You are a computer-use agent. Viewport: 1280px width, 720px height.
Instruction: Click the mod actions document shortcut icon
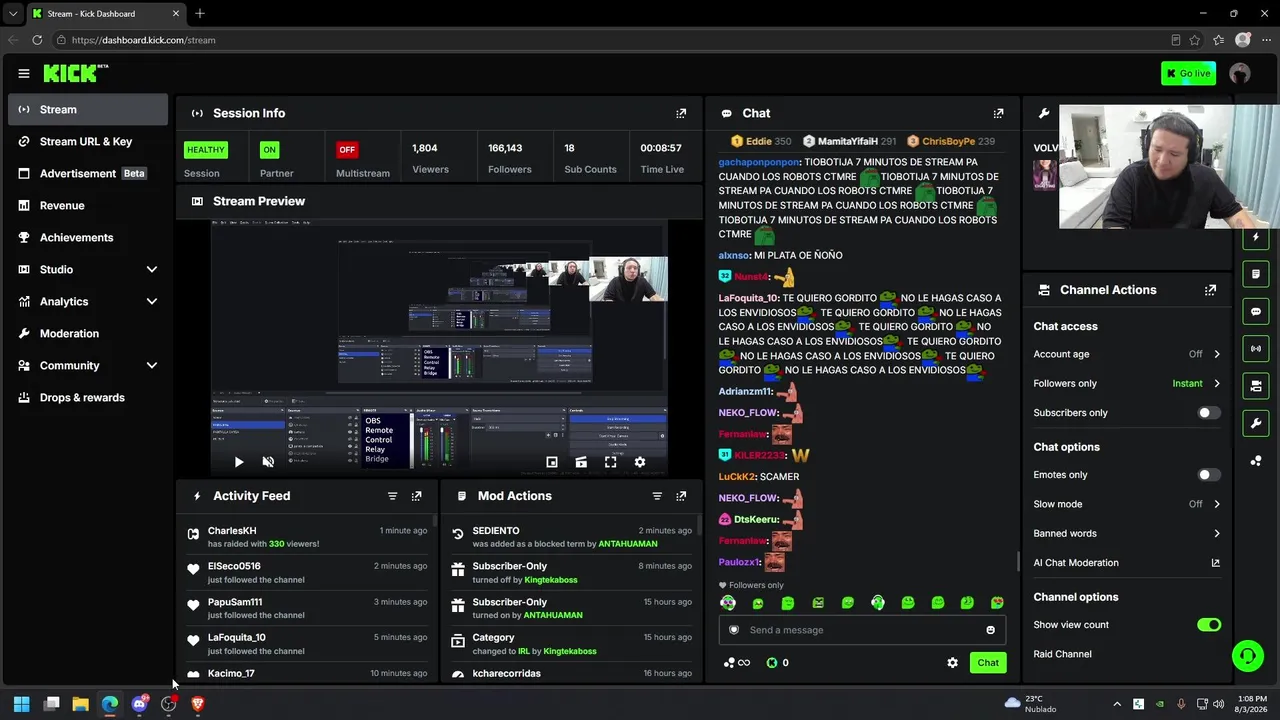[1256, 274]
